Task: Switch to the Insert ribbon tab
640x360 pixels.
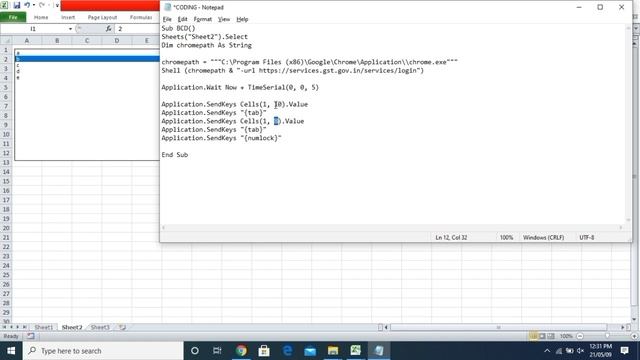Action: (68, 17)
